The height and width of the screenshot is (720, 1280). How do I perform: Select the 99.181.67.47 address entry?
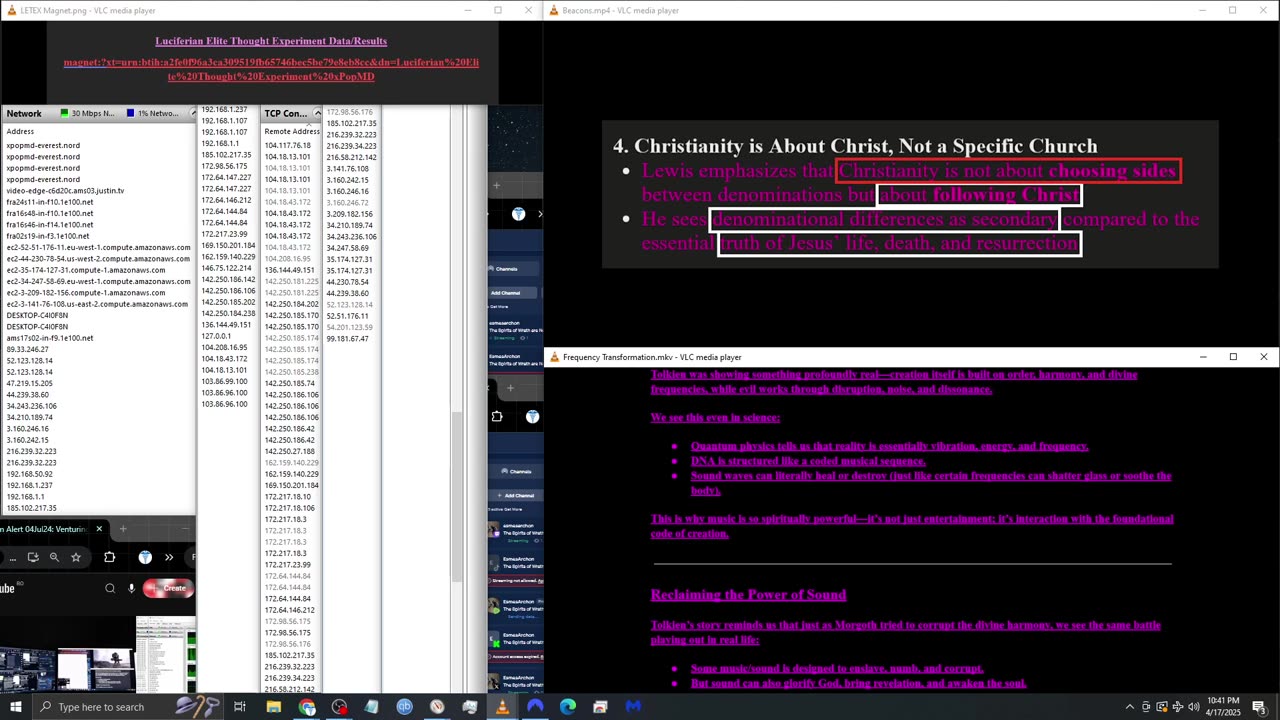coord(347,339)
